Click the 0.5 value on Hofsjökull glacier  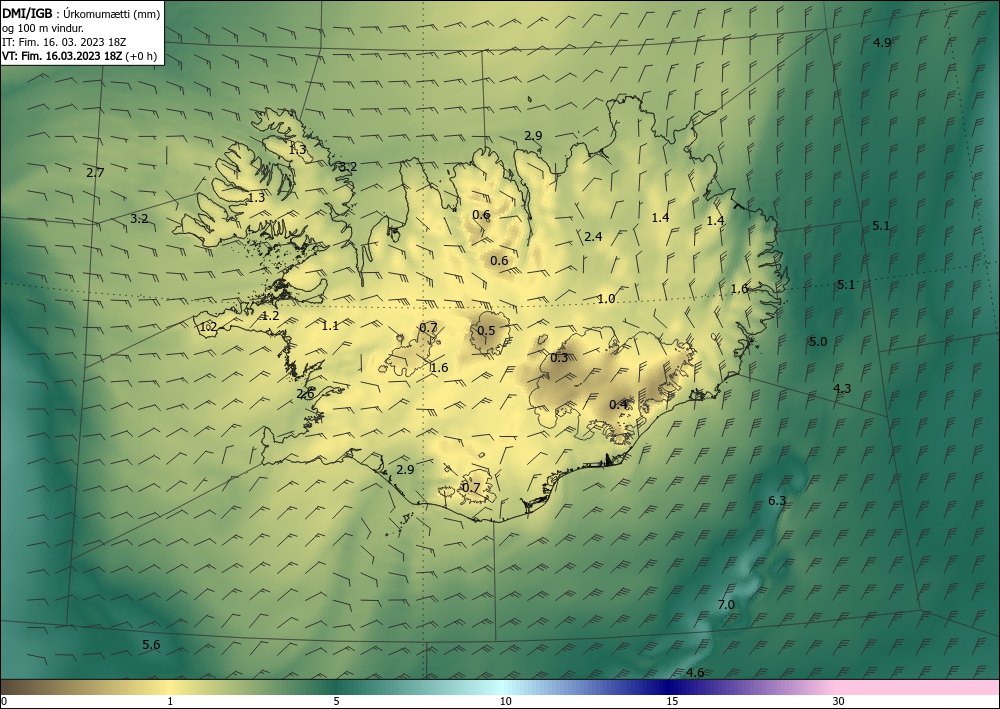click(486, 330)
